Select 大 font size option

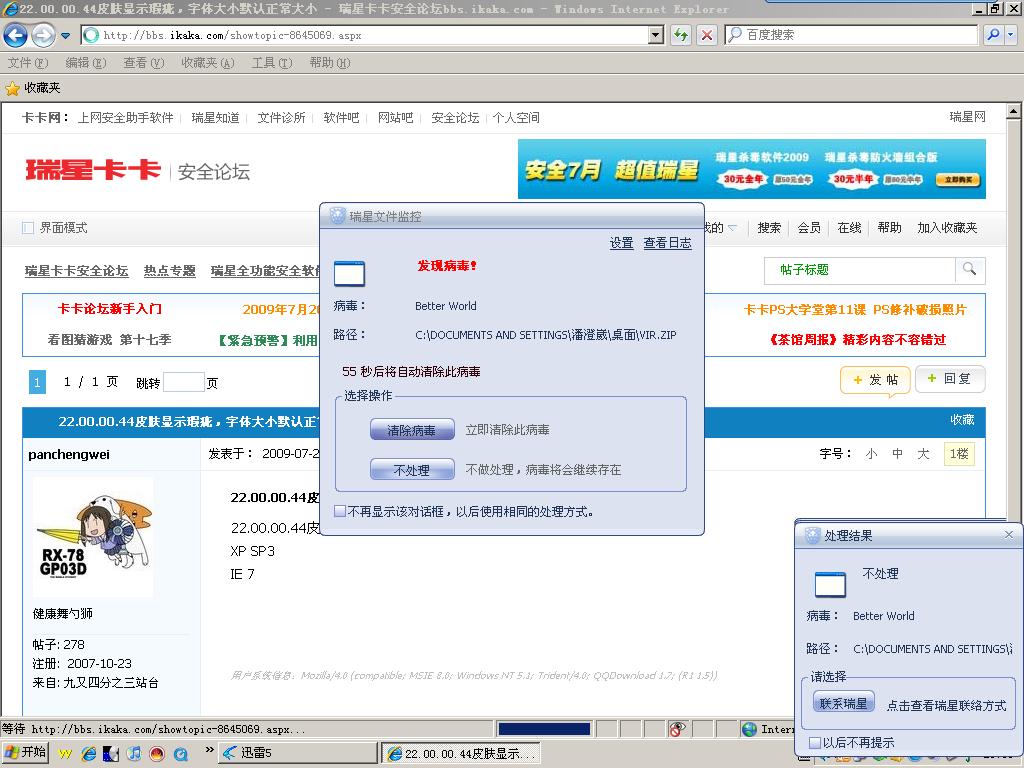point(923,454)
